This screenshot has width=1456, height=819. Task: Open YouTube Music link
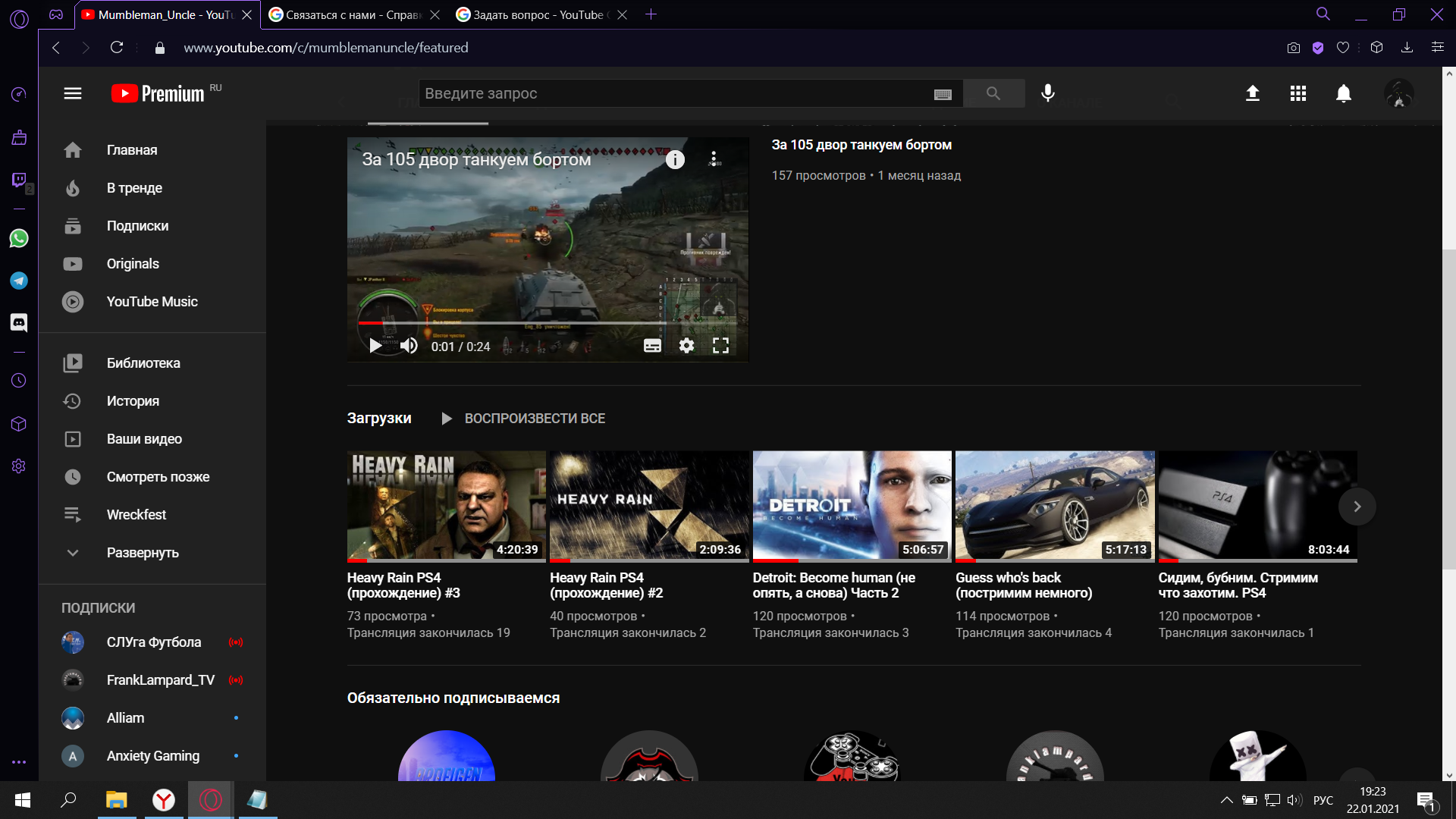[x=152, y=302]
